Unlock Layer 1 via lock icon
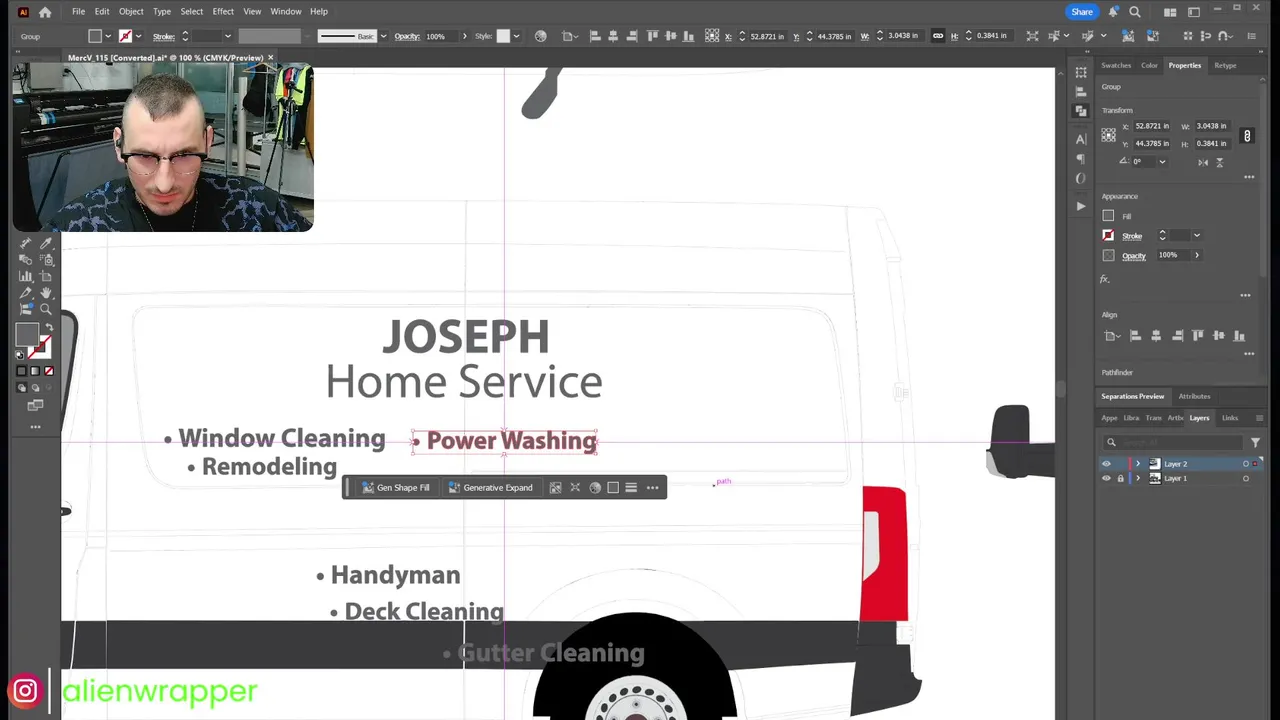1280x720 pixels. [x=1120, y=479]
